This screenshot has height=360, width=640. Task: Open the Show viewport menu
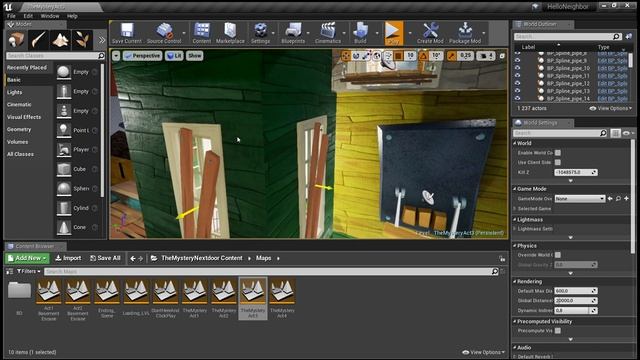click(195, 56)
